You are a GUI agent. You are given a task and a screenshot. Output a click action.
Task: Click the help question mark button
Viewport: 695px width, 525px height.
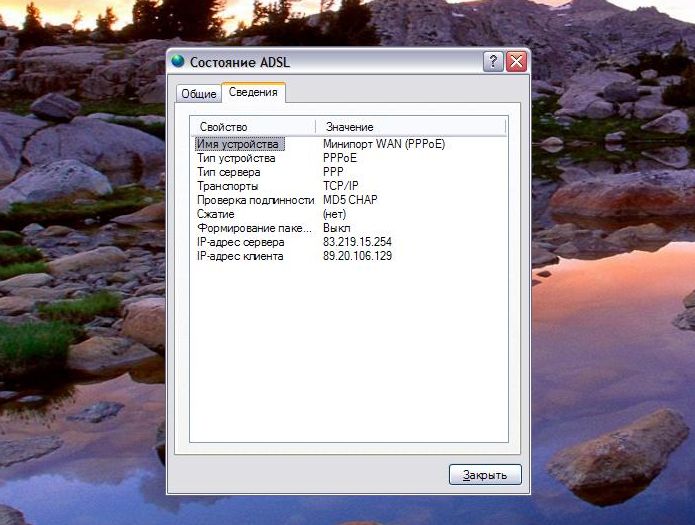click(493, 62)
